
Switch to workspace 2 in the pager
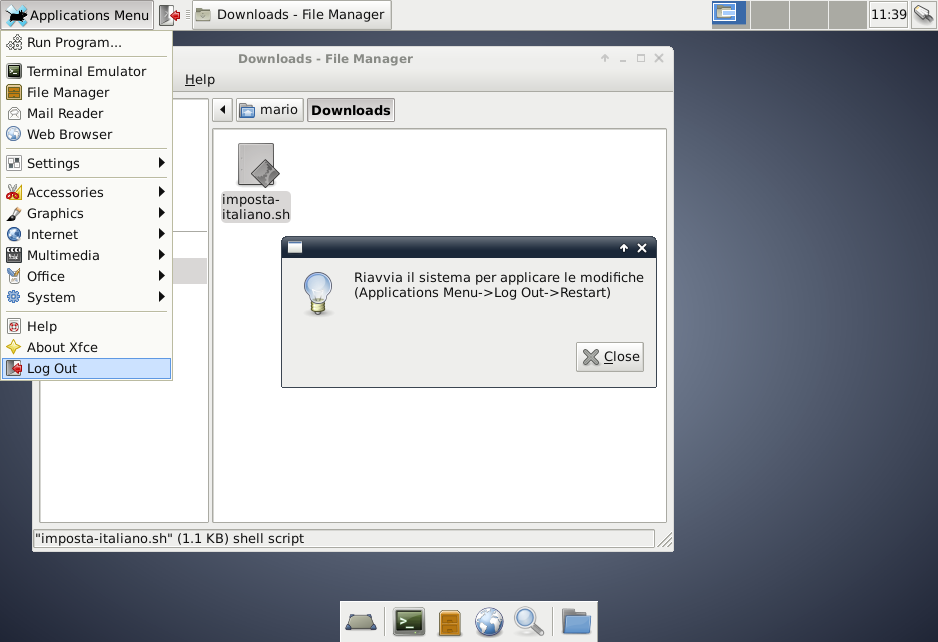[769, 14]
